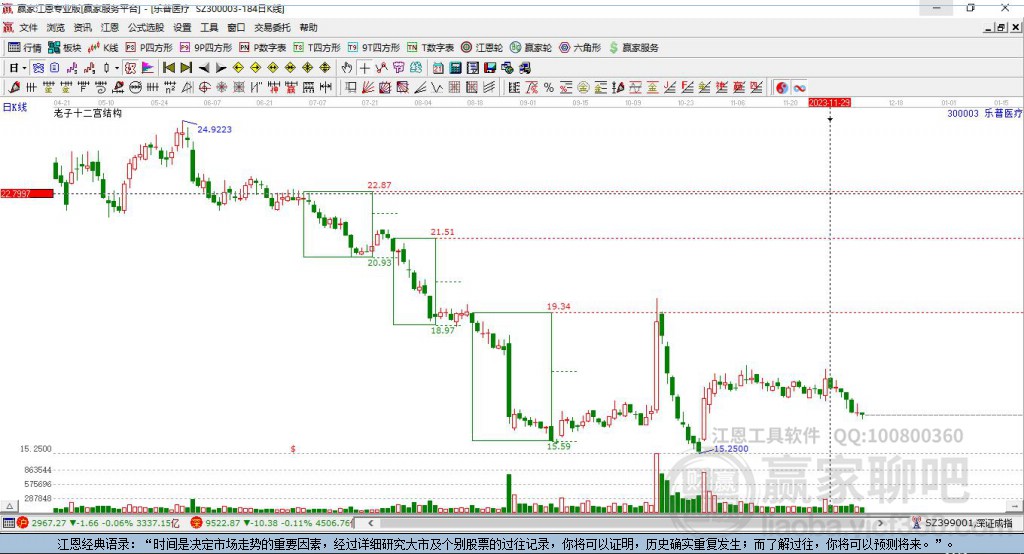1024x554 pixels.
Task: Open the 设置 menu
Action: coord(182,27)
